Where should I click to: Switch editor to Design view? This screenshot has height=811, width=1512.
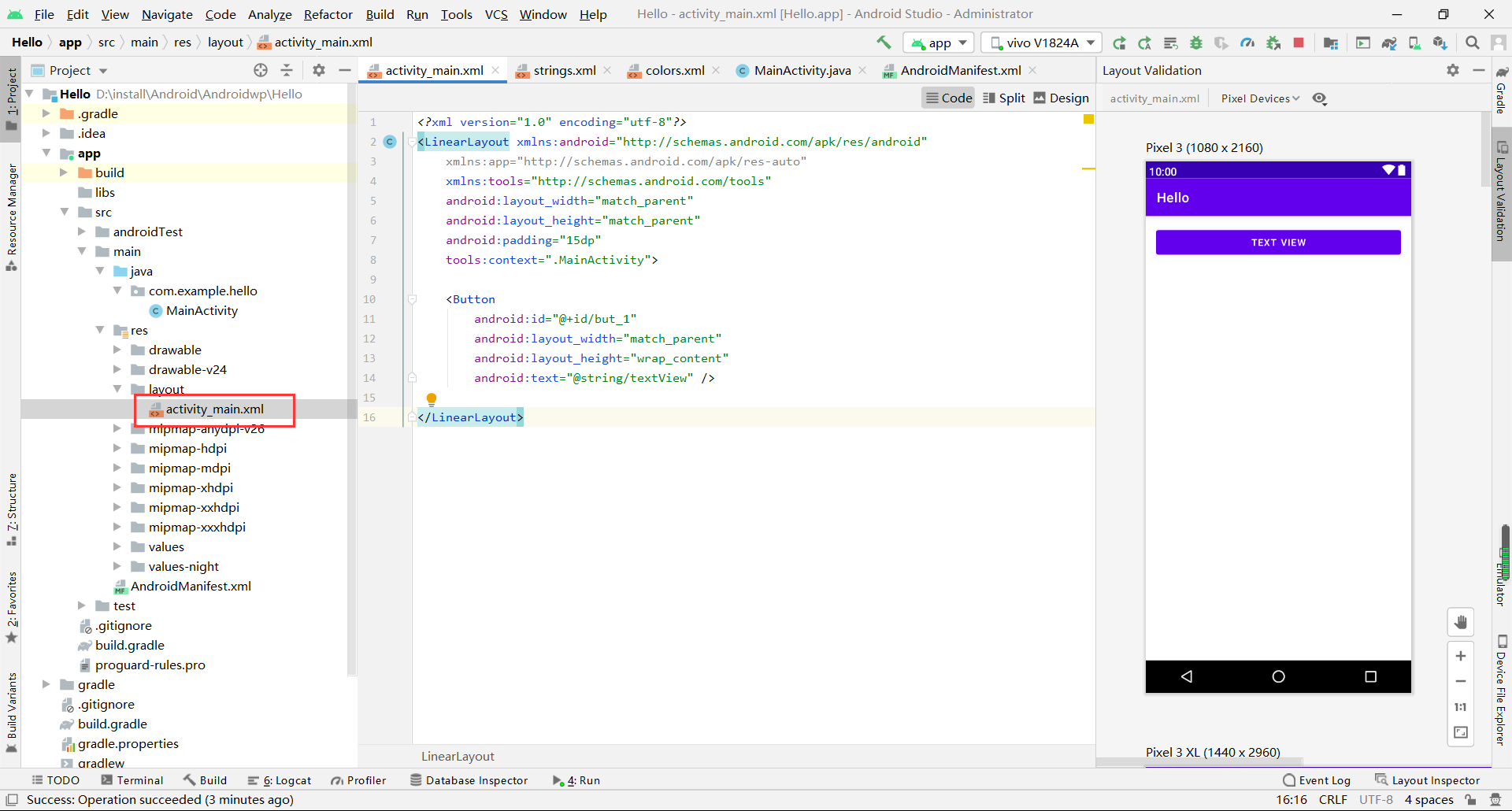[x=1061, y=98]
